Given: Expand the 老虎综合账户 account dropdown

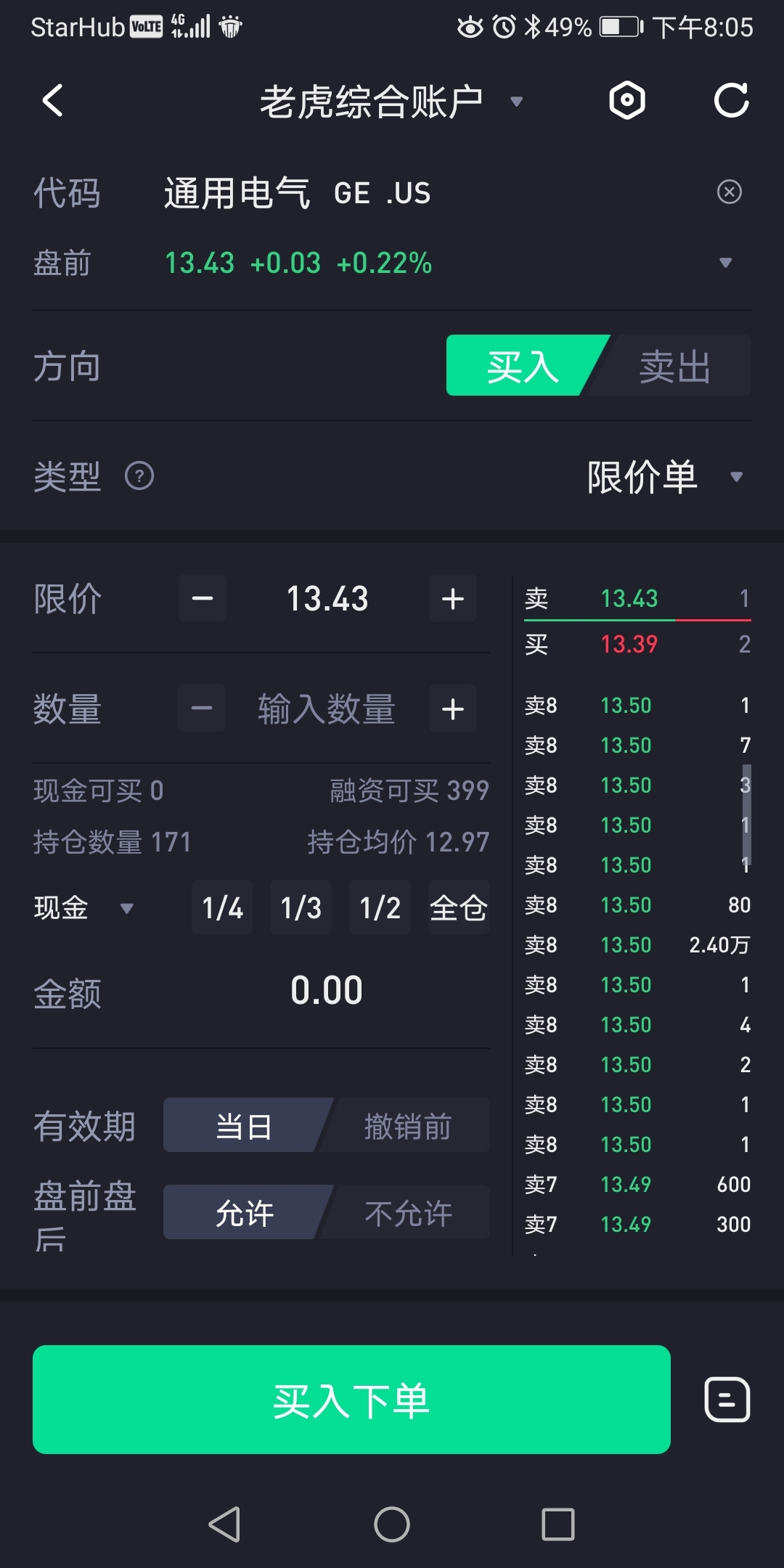Looking at the screenshot, I should [x=517, y=102].
